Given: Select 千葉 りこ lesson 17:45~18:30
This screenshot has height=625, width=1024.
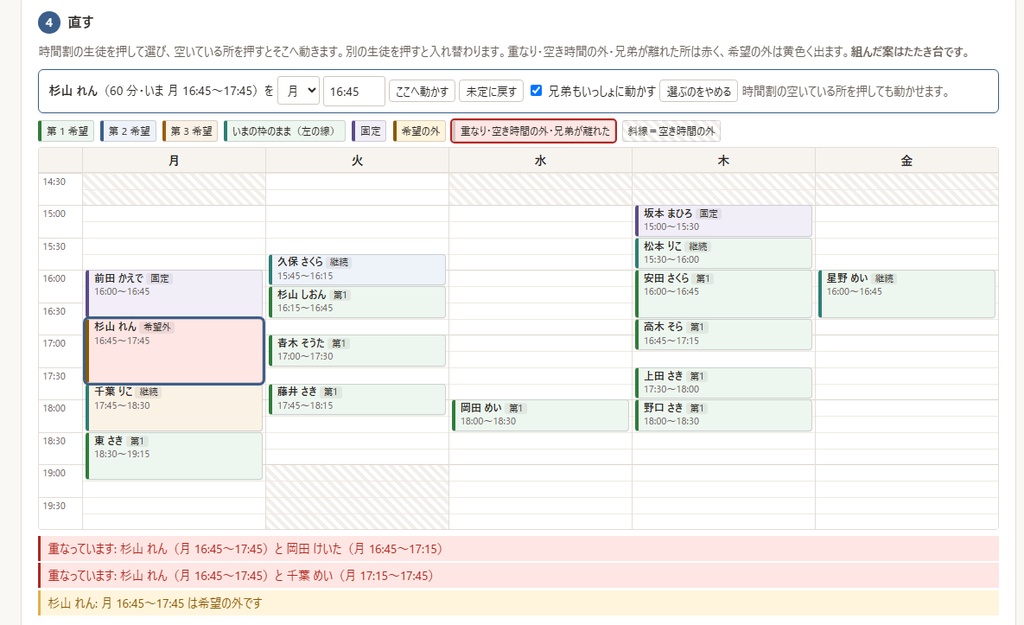Looking at the screenshot, I should [174, 408].
